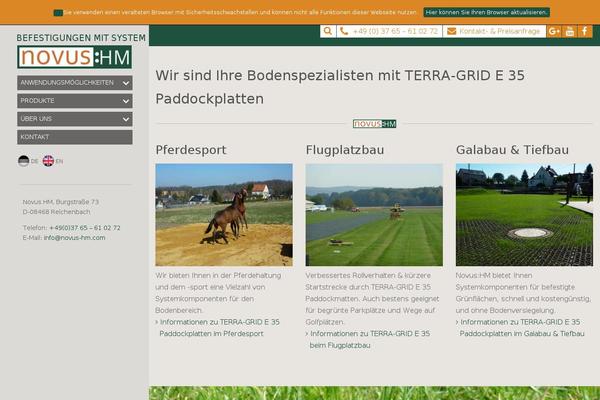Click the Flugplatzbau airfield photo
Screen dimensions: 600x400
click(374, 215)
